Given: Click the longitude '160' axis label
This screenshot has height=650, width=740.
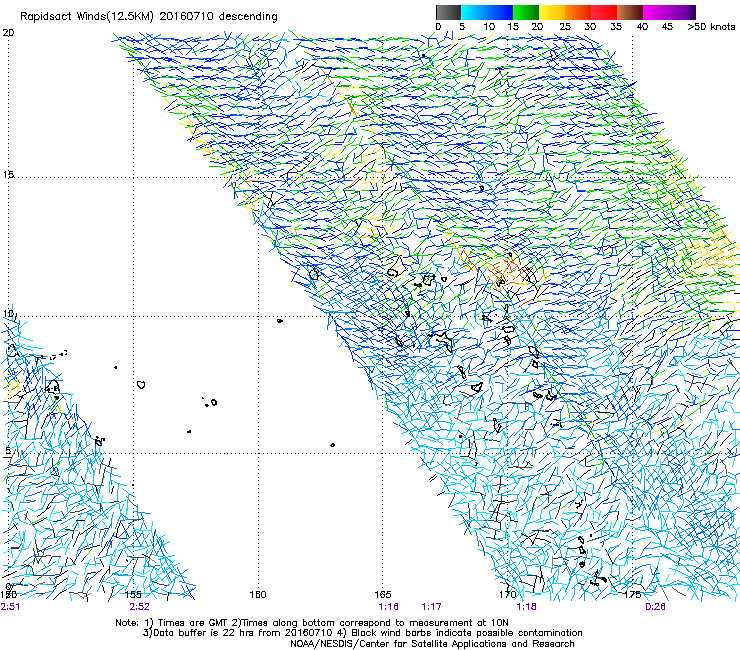Looking at the screenshot, I should click(x=258, y=594).
